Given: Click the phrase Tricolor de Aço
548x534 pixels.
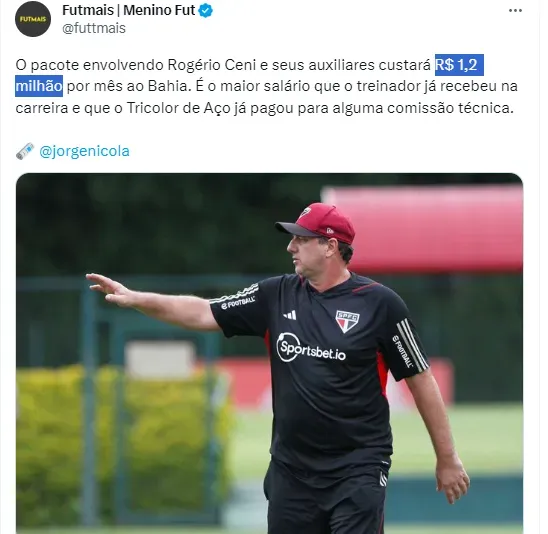Looking at the screenshot, I should [x=178, y=108].
